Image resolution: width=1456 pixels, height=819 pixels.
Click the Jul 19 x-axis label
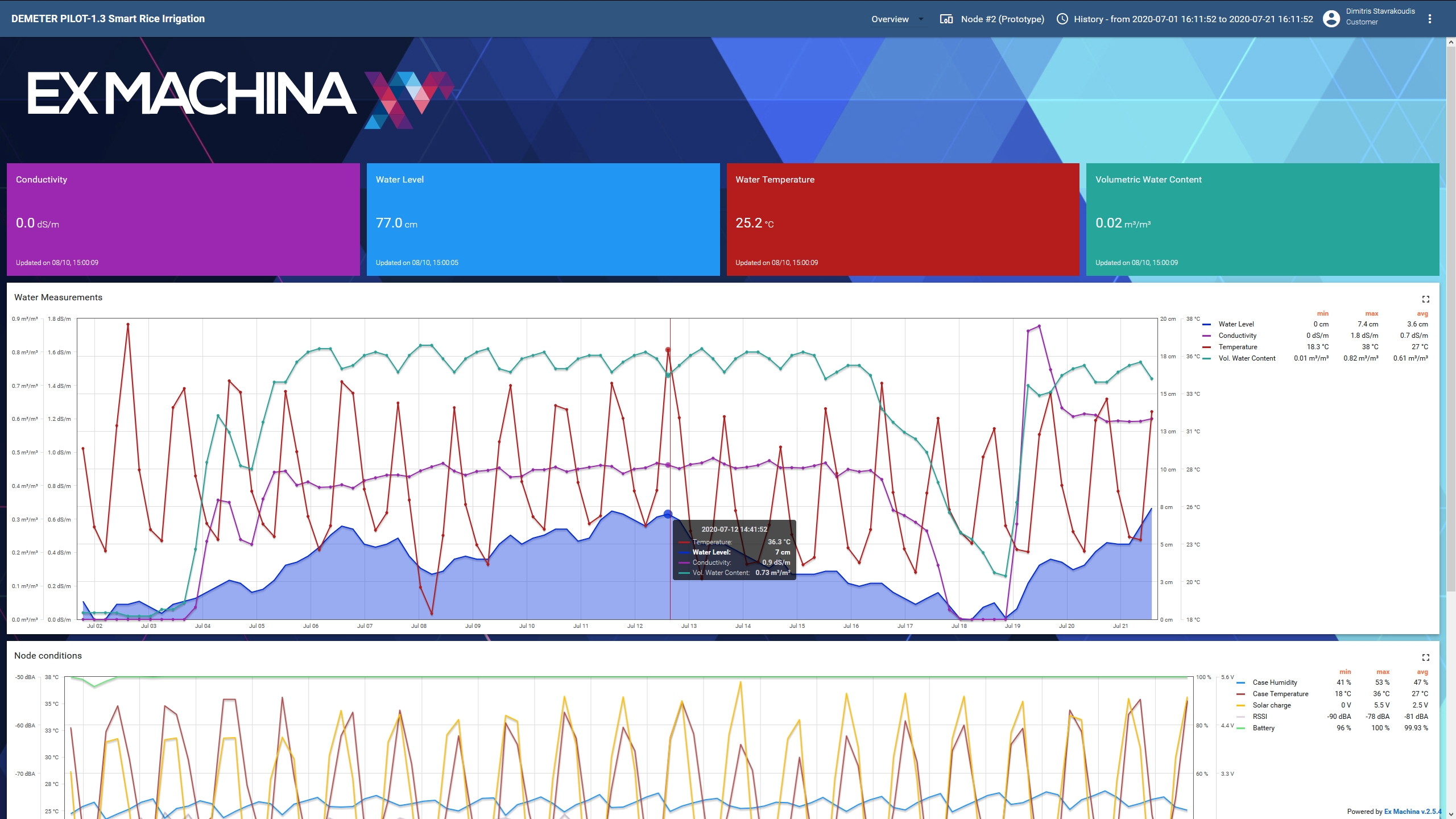[1012, 626]
